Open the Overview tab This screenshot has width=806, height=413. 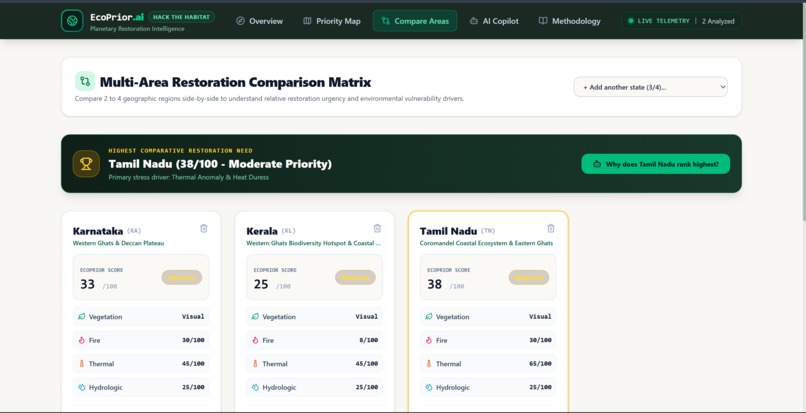click(259, 21)
